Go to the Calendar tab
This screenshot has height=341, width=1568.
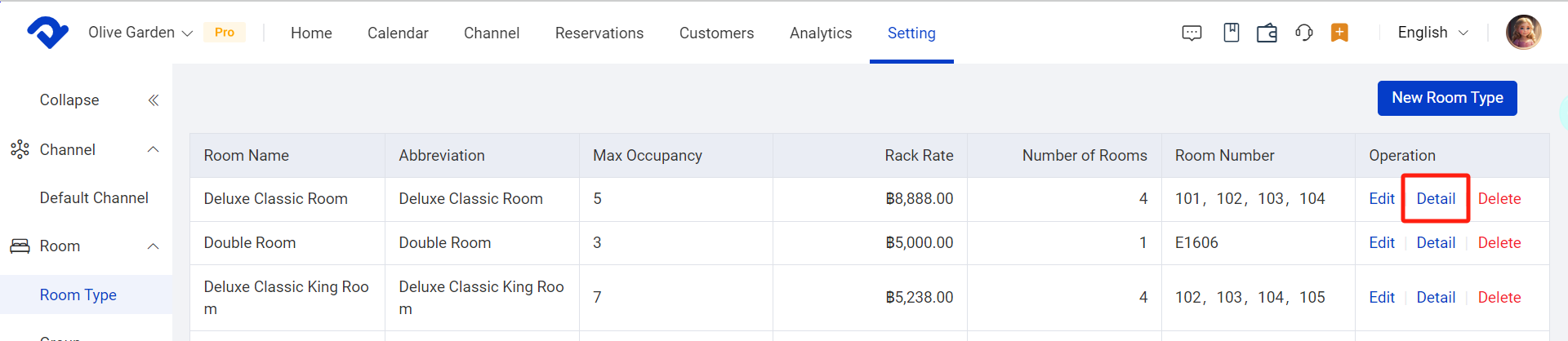pyautogui.click(x=398, y=33)
